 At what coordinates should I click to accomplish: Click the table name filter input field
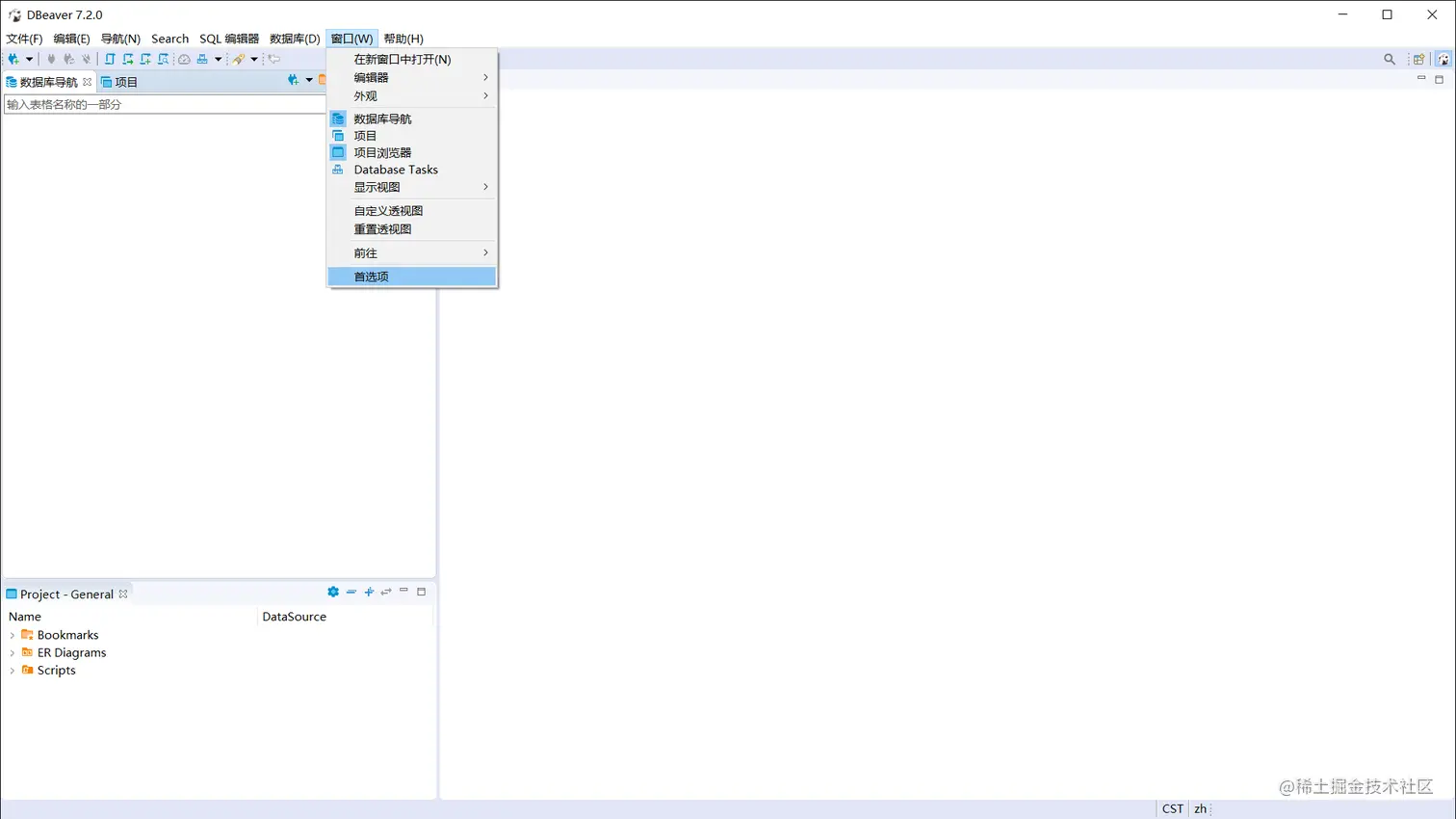click(x=165, y=104)
